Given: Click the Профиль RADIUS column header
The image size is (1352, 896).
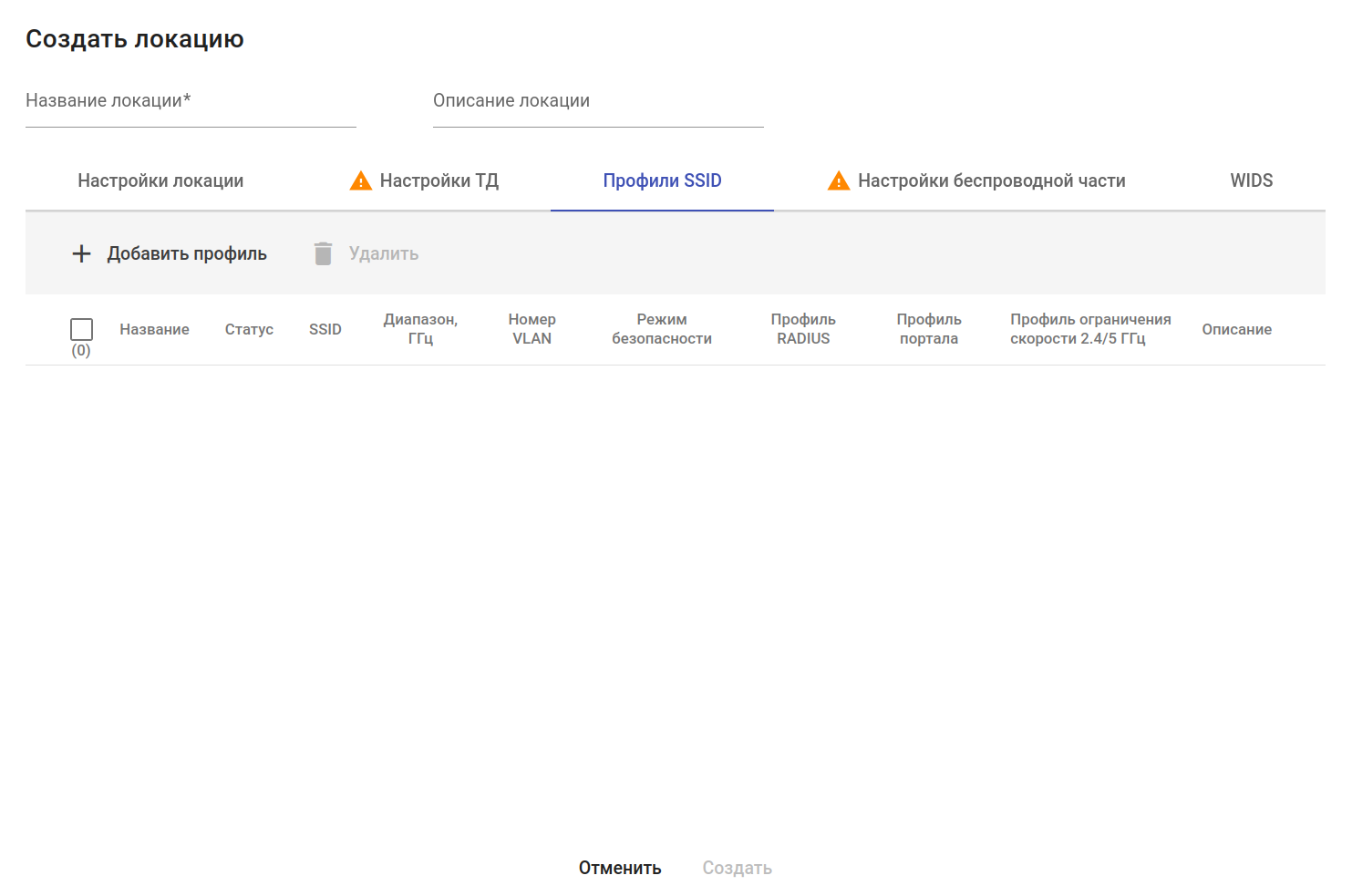Looking at the screenshot, I should 803,329.
